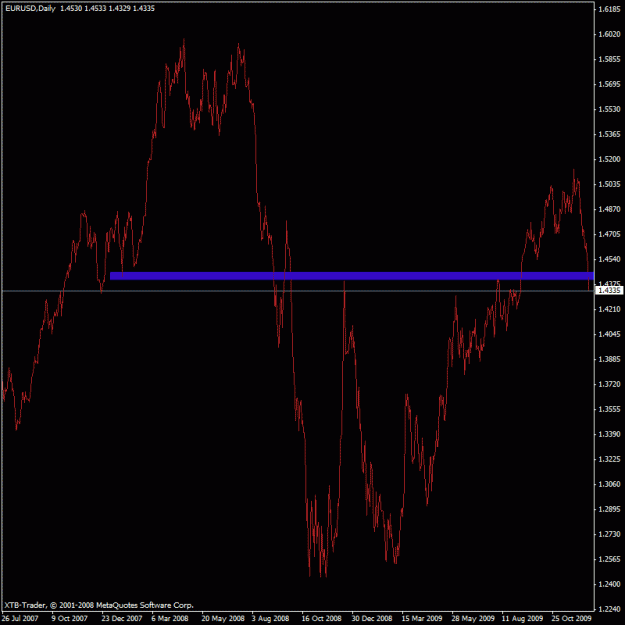Click the 1.5855 price axis label

point(609,59)
